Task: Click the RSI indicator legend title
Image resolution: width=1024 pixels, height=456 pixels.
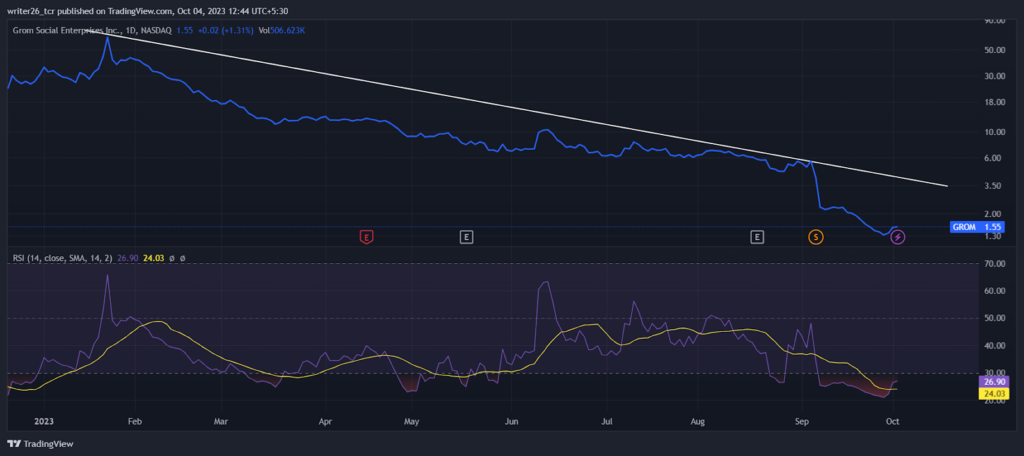Action: (63, 258)
